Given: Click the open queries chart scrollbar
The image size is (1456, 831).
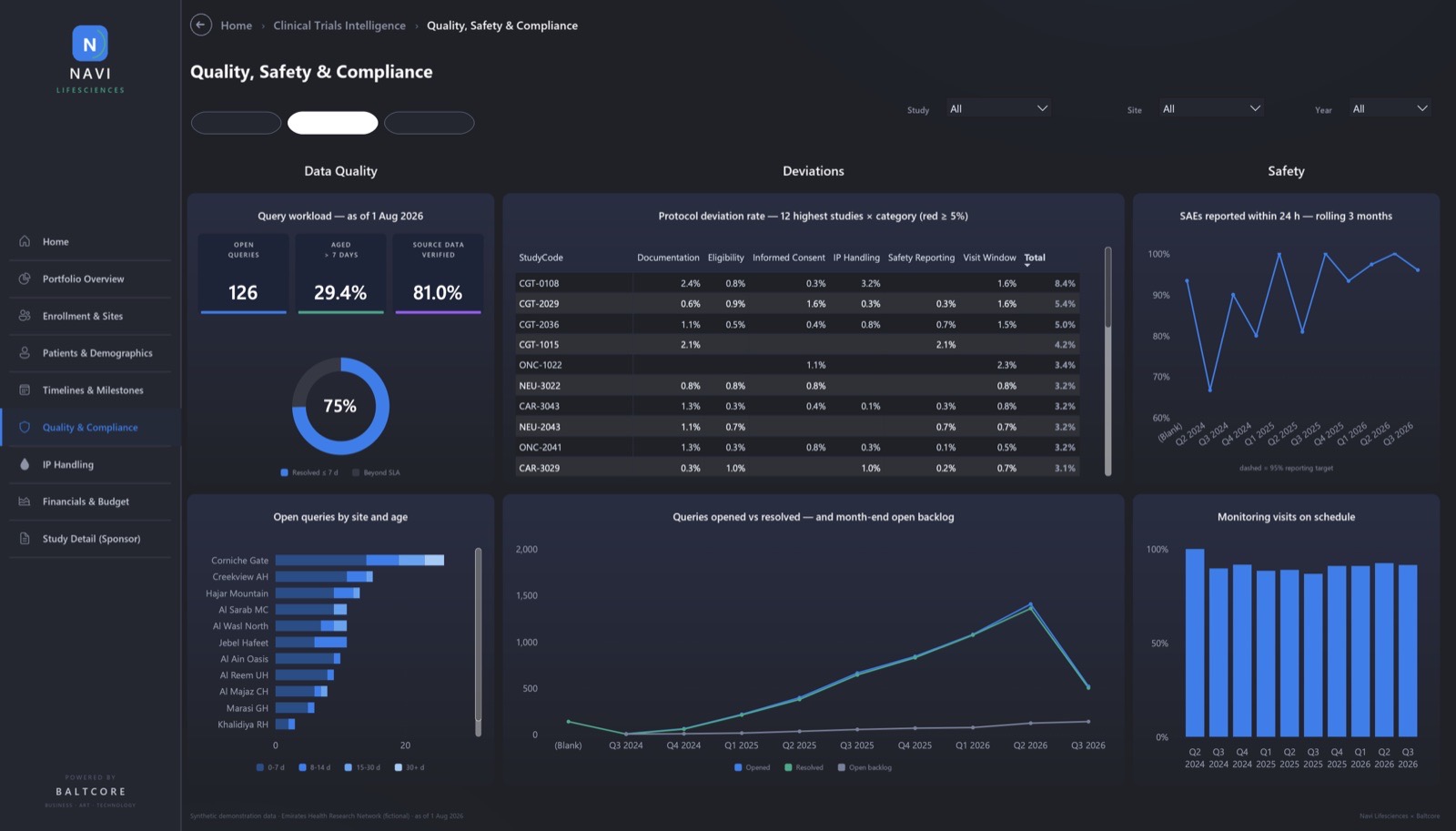Looking at the screenshot, I should pos(478,642).
